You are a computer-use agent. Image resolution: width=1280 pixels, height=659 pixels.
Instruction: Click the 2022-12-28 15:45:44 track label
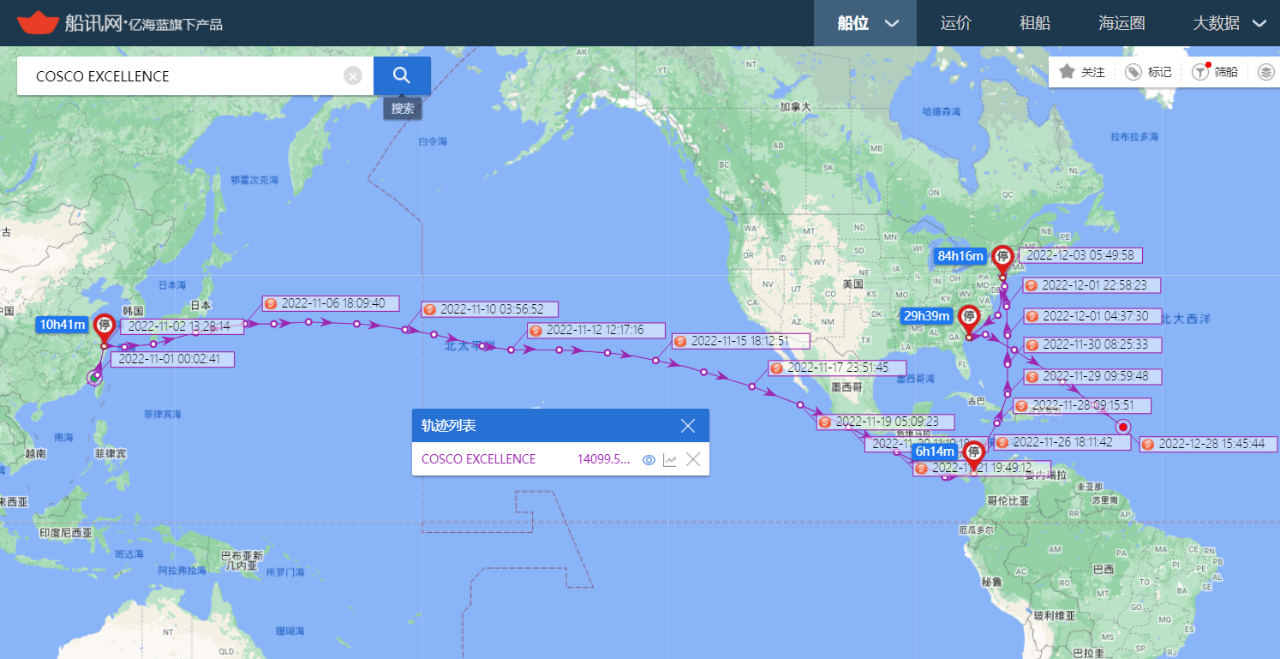pos(1206,444)
